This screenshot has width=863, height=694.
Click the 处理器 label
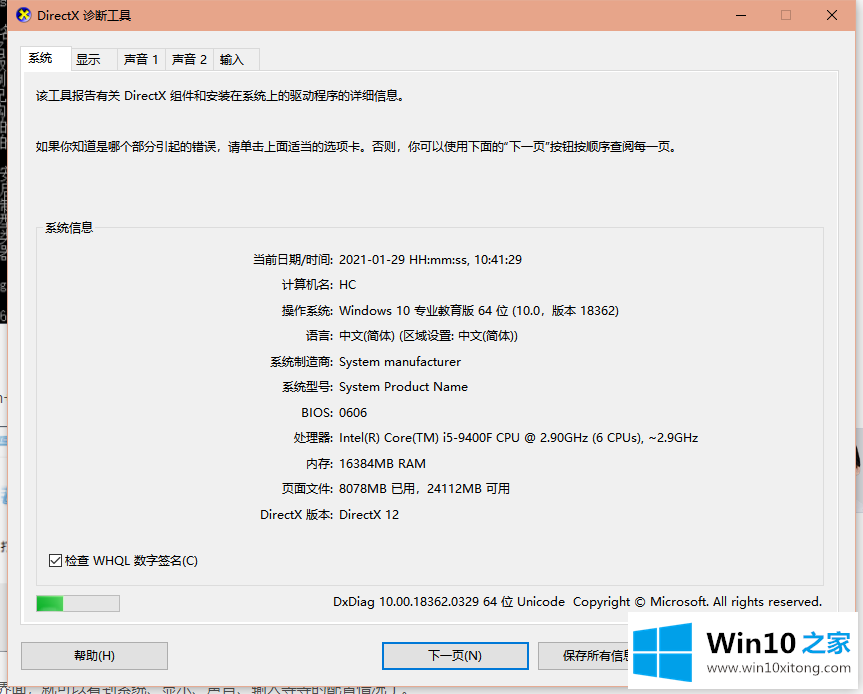(313, 438)
